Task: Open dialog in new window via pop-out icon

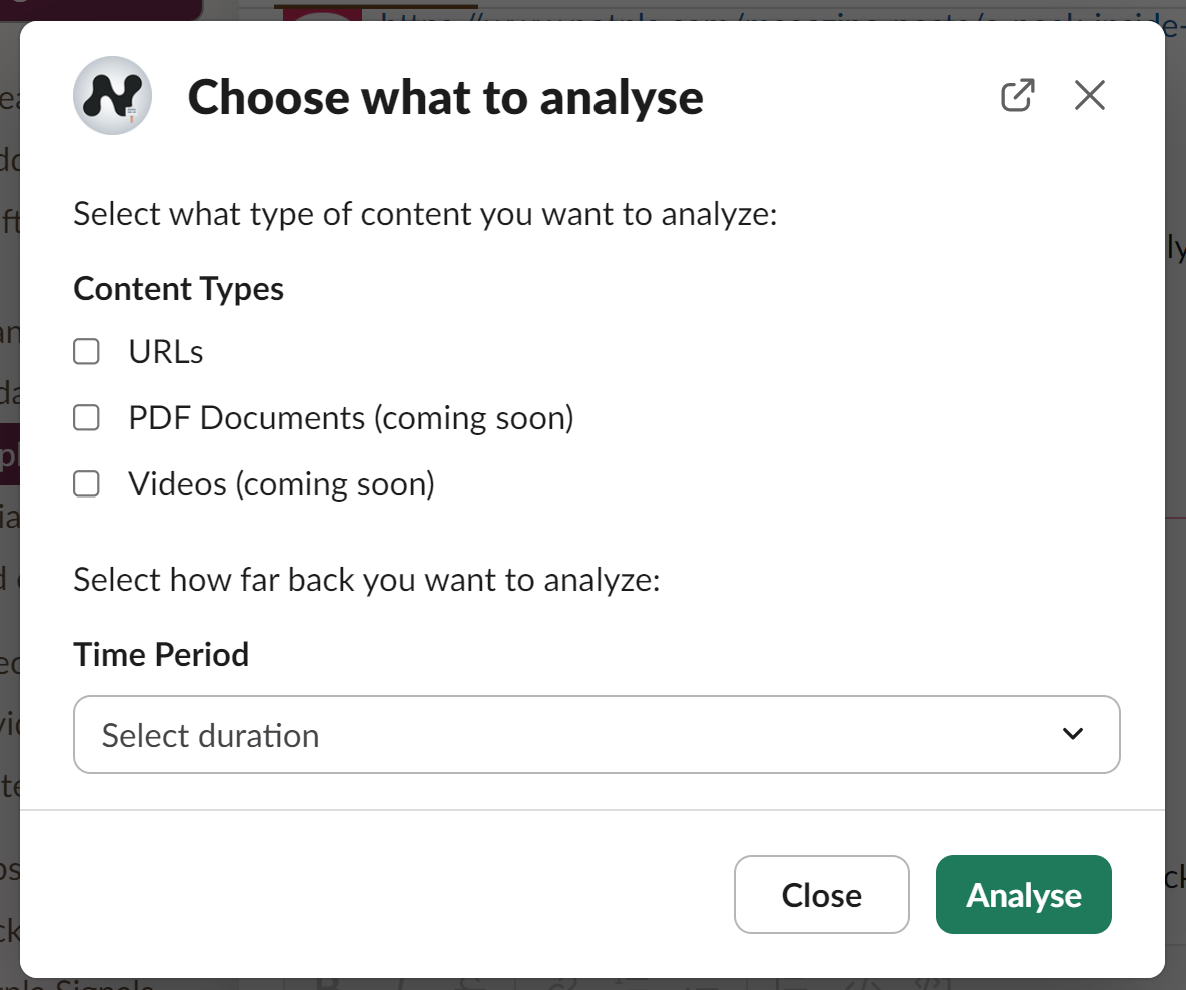Action: 1017,95
